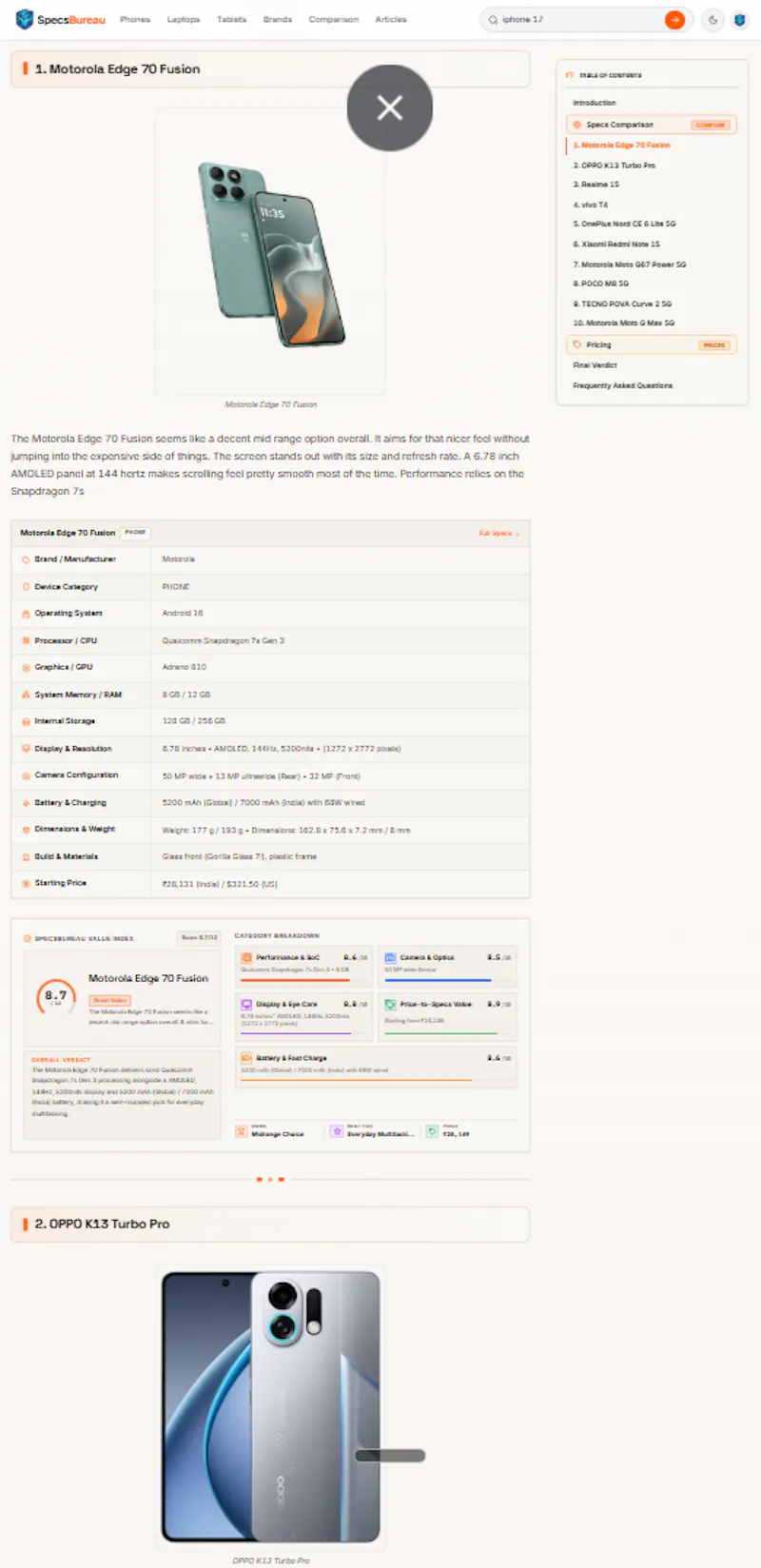The width and height of the screenshot is (761, 1568).
Task: Jump to 6. Xiaomi Redmi Note 15
Action: click(x=616, y=245)
